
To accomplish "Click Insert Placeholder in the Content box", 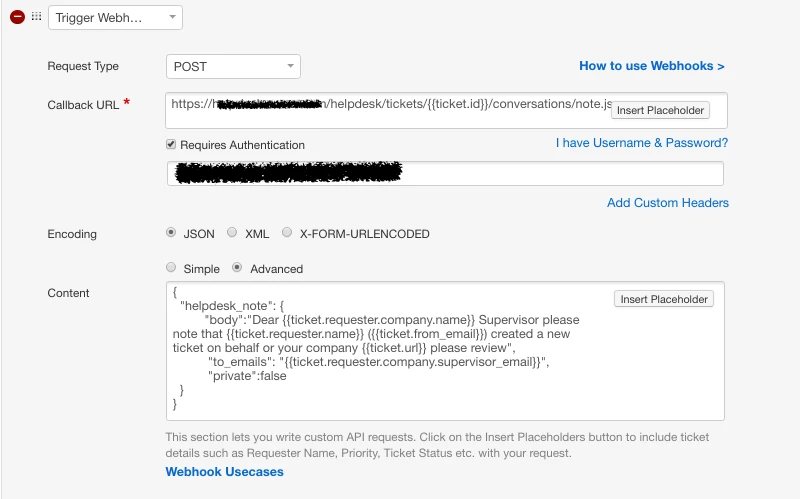I will pyautogui.click(x=664, y=299).
